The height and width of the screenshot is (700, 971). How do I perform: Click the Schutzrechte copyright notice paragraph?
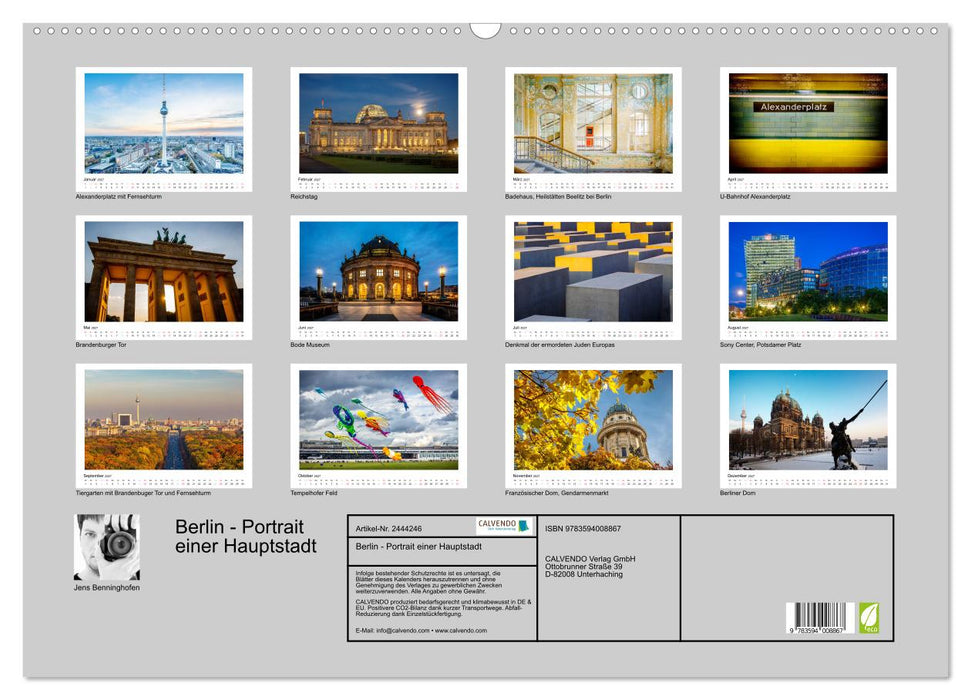pyautogui.click(x=429, y=582)
